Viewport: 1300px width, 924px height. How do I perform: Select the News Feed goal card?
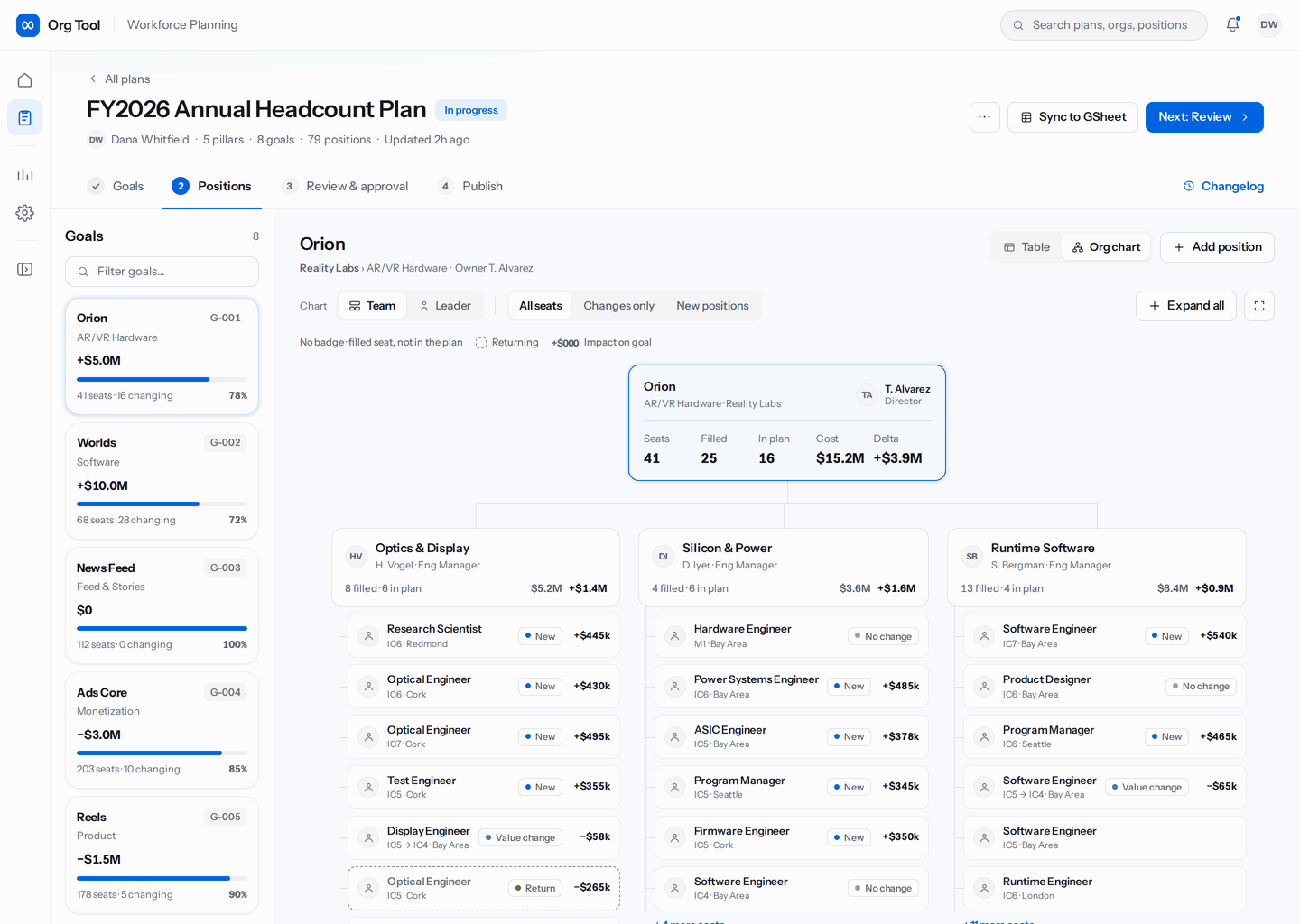tap(162, 605)
